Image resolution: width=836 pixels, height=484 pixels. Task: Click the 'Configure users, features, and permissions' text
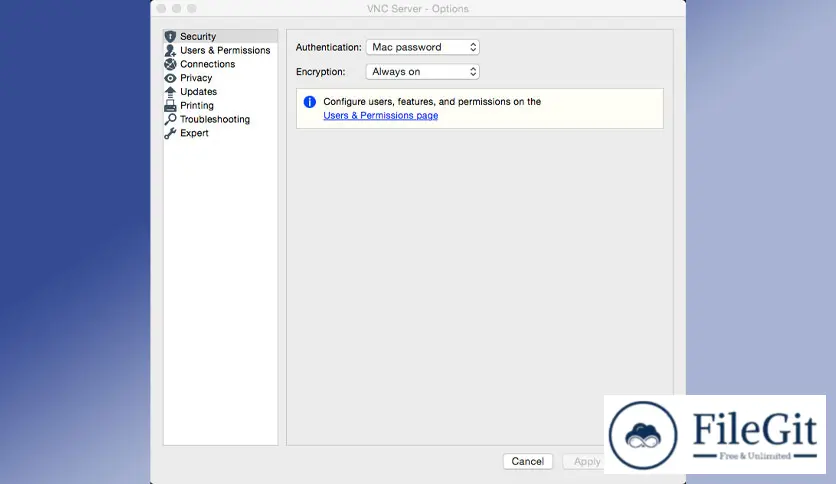point(432,102)
